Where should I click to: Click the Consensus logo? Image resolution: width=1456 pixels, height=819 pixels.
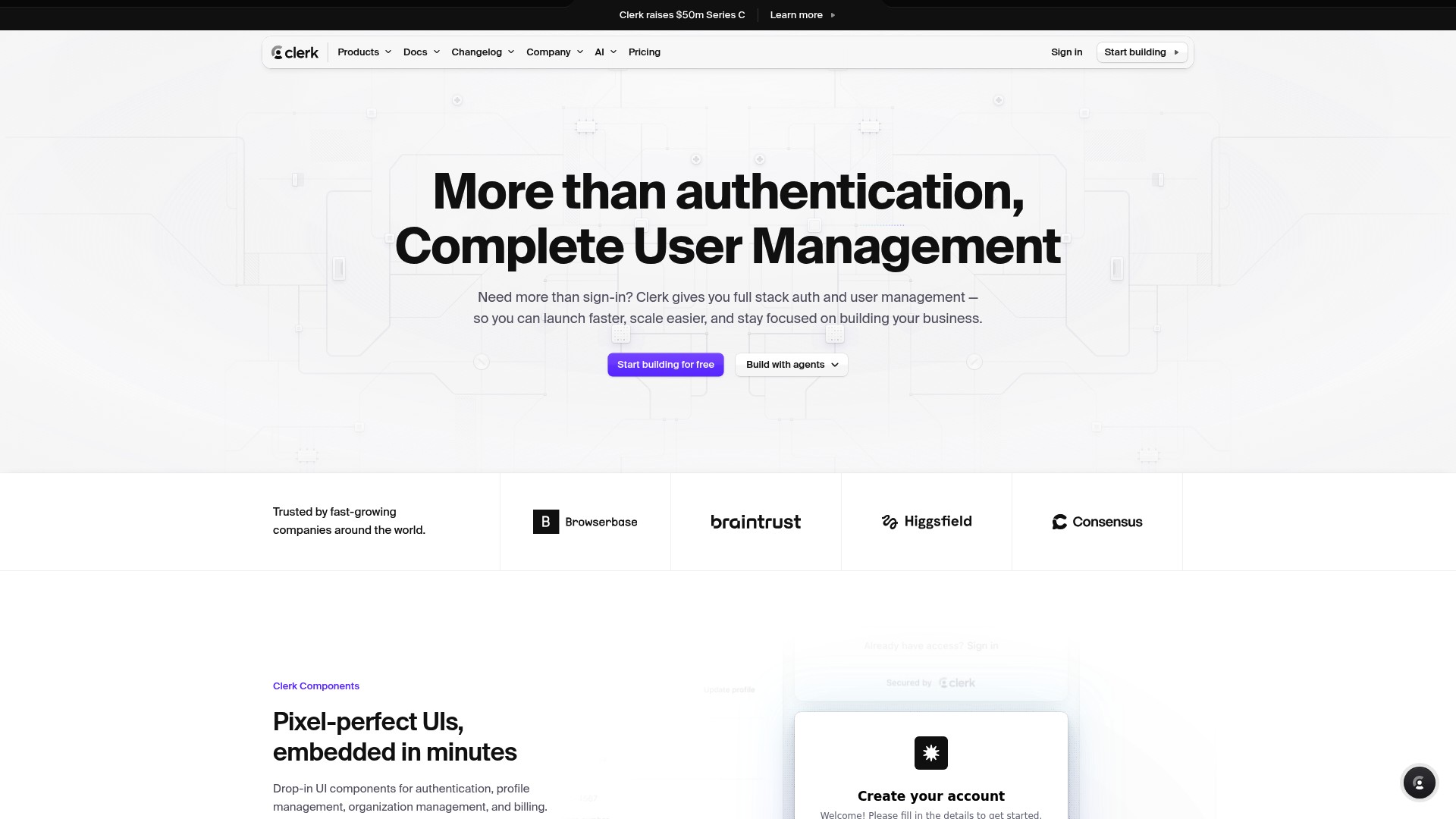[x=1097, y=522]
